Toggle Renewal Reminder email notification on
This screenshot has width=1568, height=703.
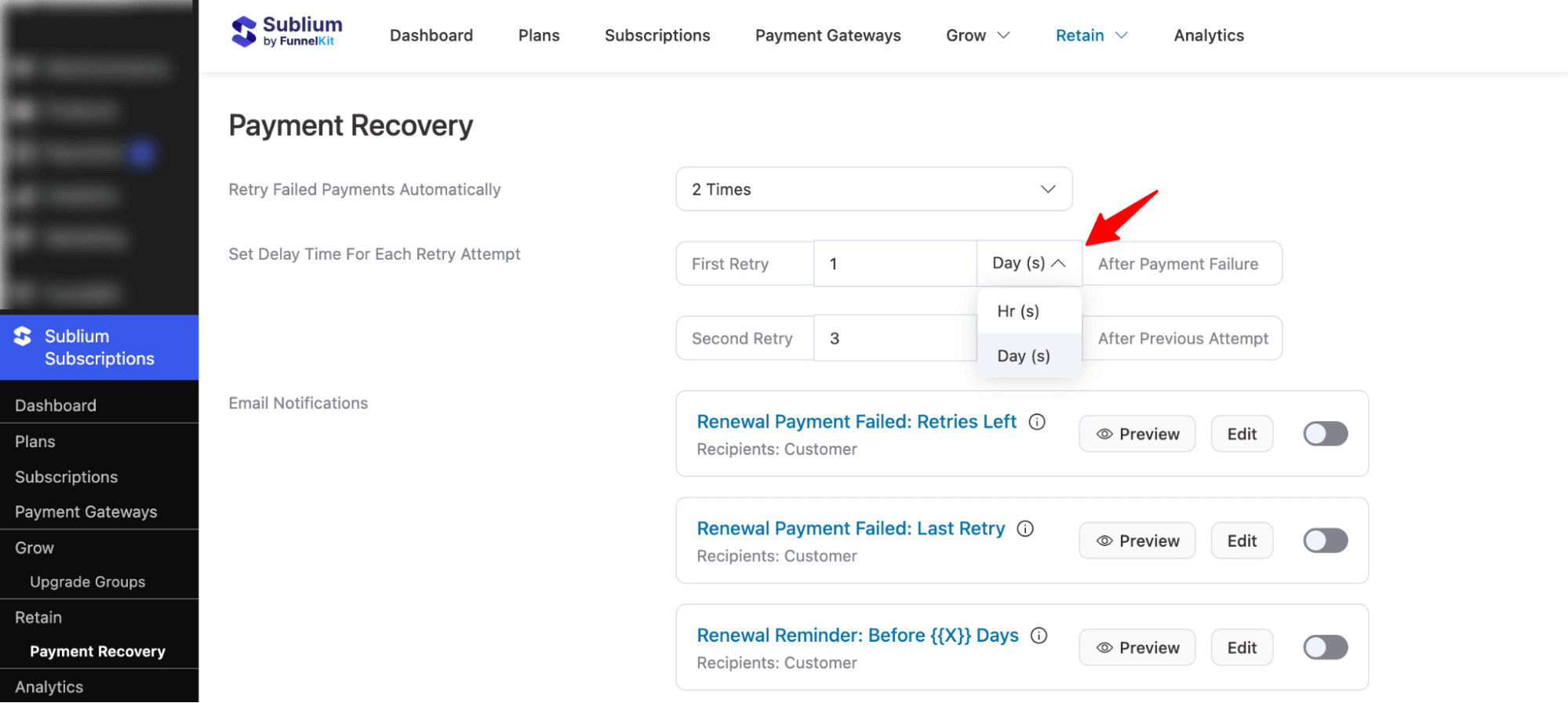coord(1325,647)
